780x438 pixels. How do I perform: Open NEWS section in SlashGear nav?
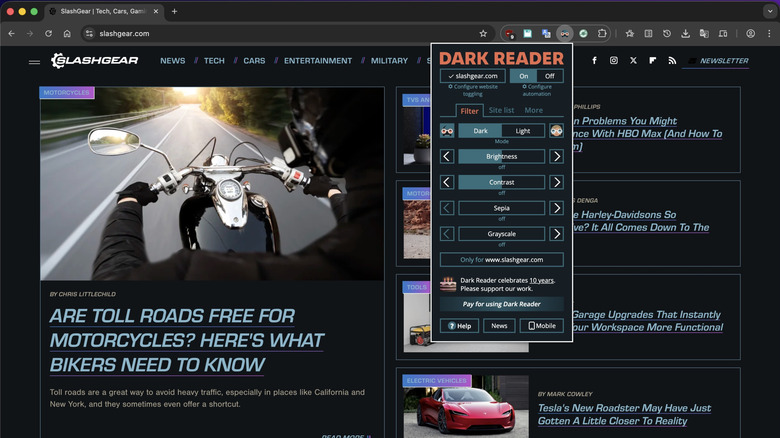pyautogui.click(x=173, y=61)
